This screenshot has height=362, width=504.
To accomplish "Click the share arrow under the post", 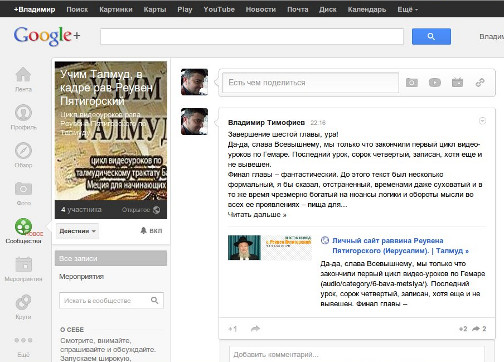I will tap(255, 329).
